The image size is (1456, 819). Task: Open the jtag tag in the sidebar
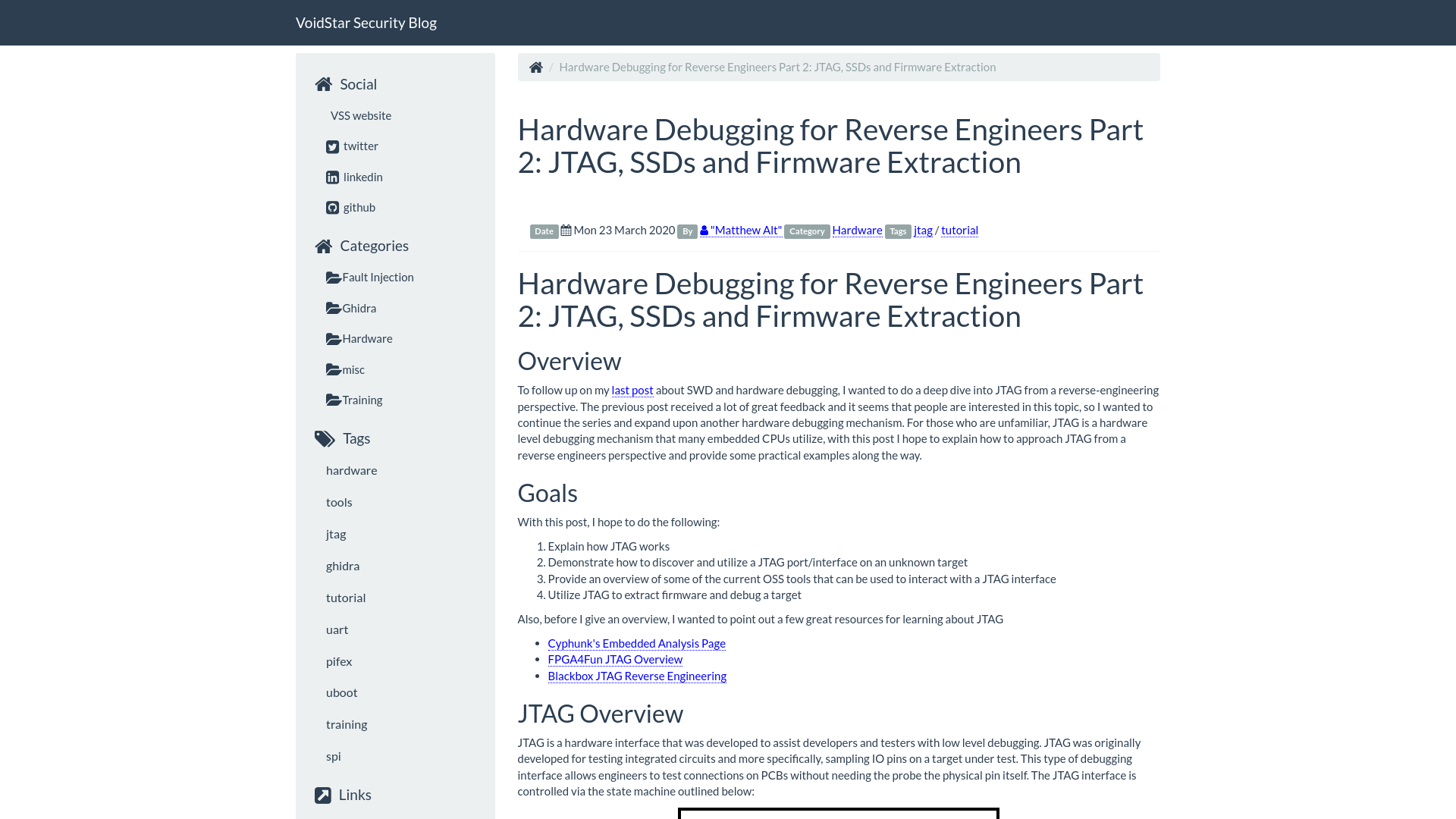coord(335,534)
